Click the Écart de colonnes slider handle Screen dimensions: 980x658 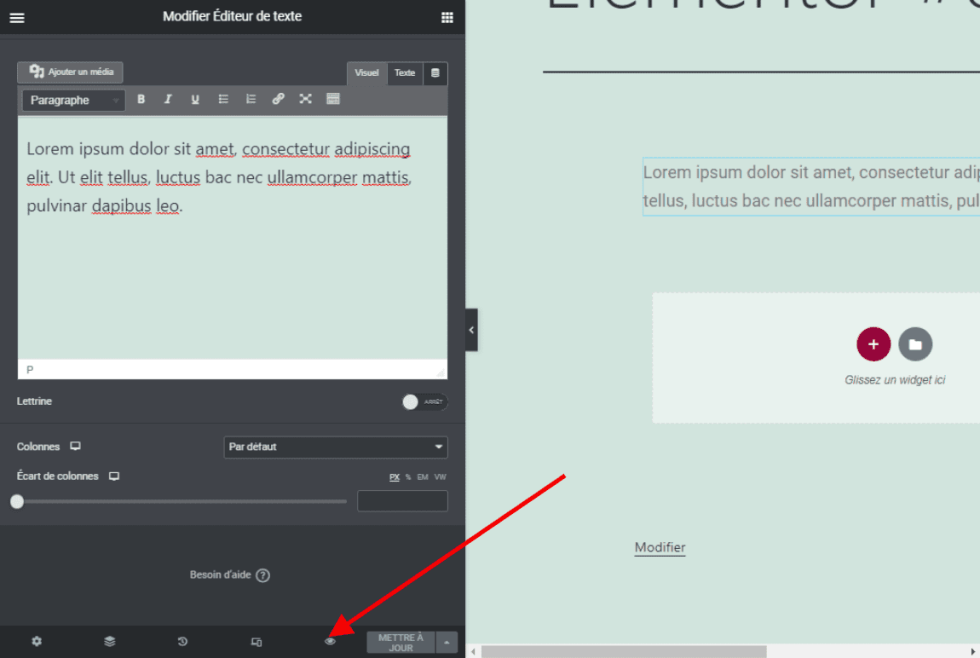[17, 501]
